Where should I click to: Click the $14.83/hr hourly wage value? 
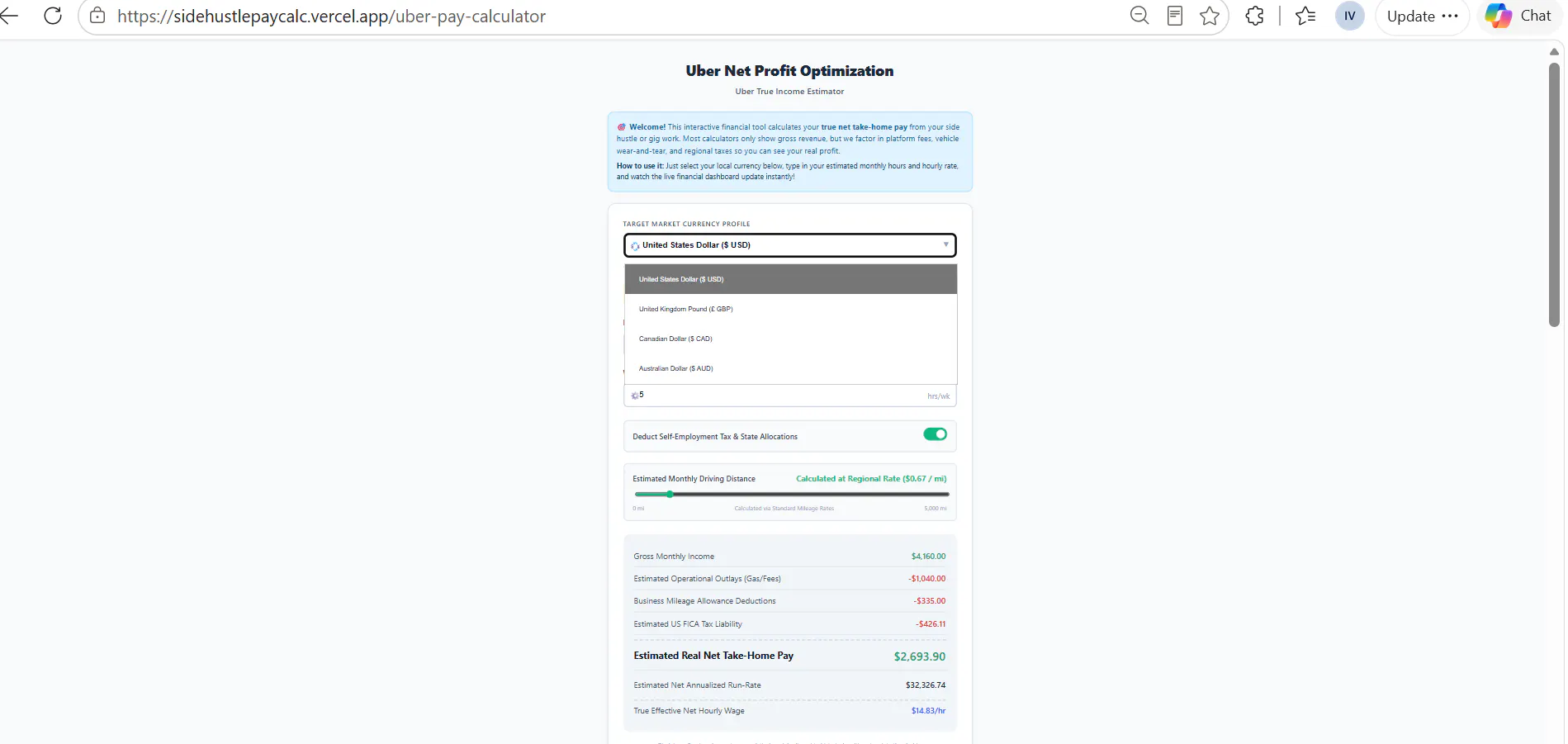(x=928, y=711)
